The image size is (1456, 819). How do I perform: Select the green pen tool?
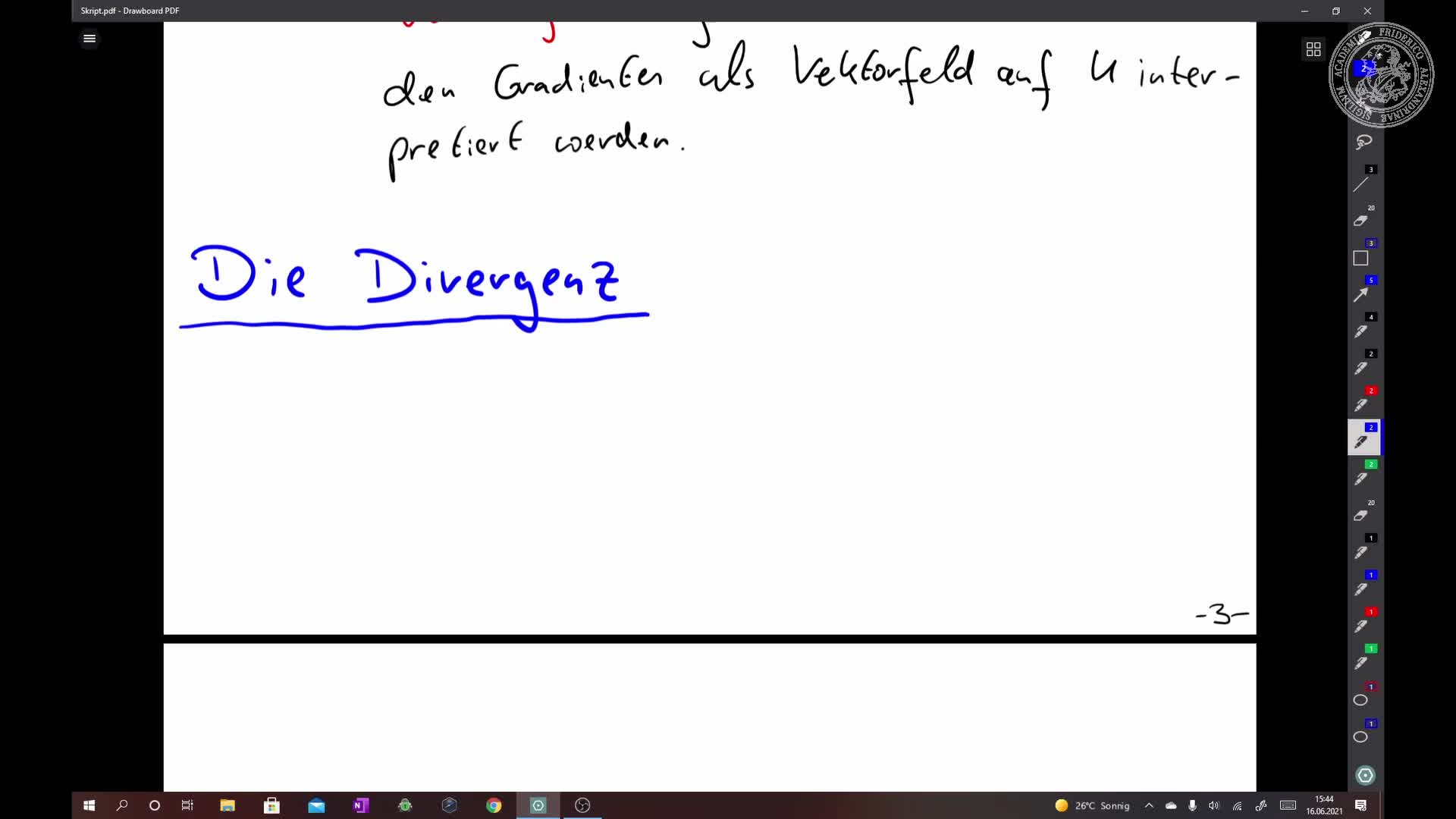(1362, 479)
